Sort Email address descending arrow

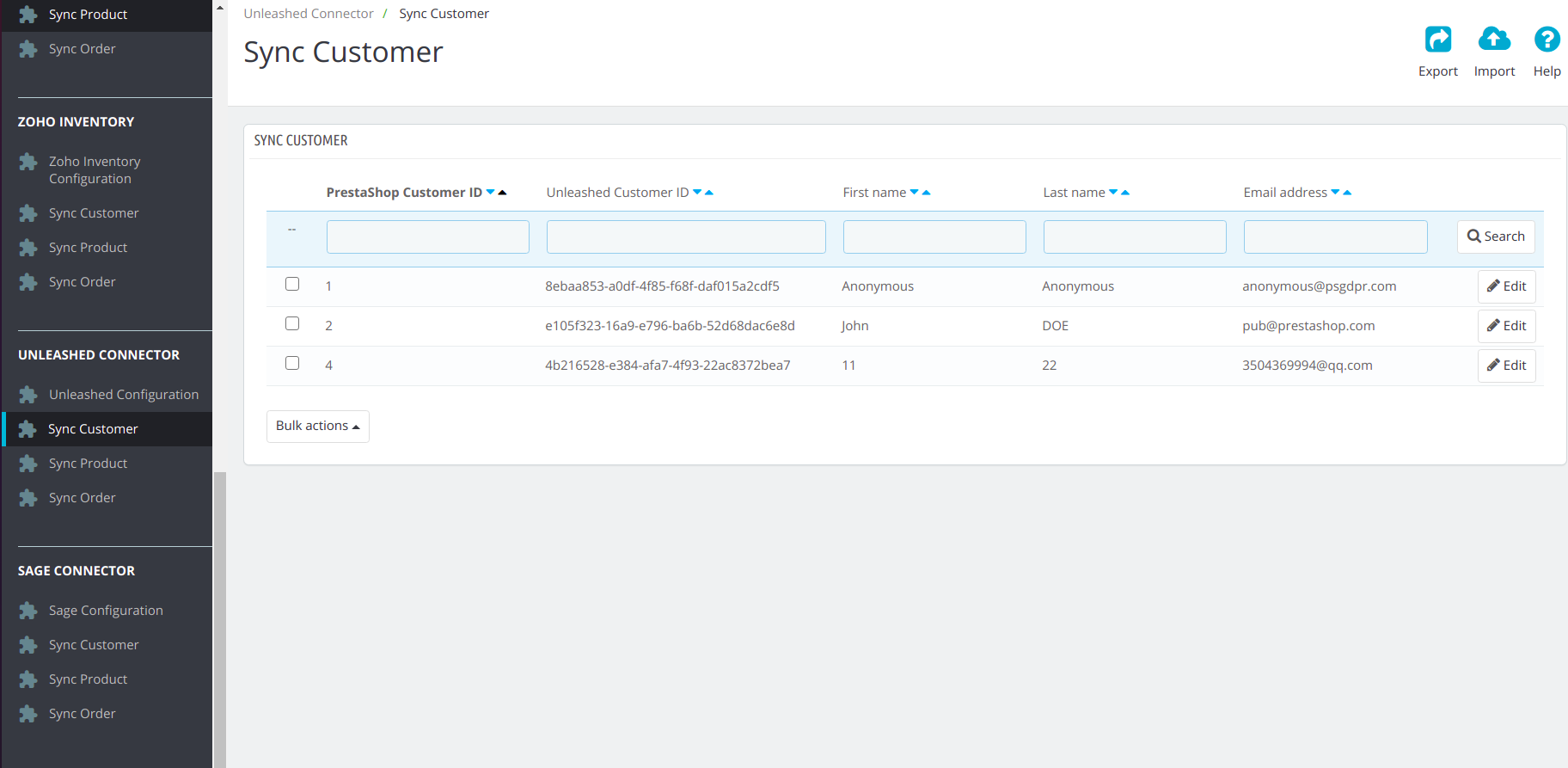click(x=1336, y=193)
